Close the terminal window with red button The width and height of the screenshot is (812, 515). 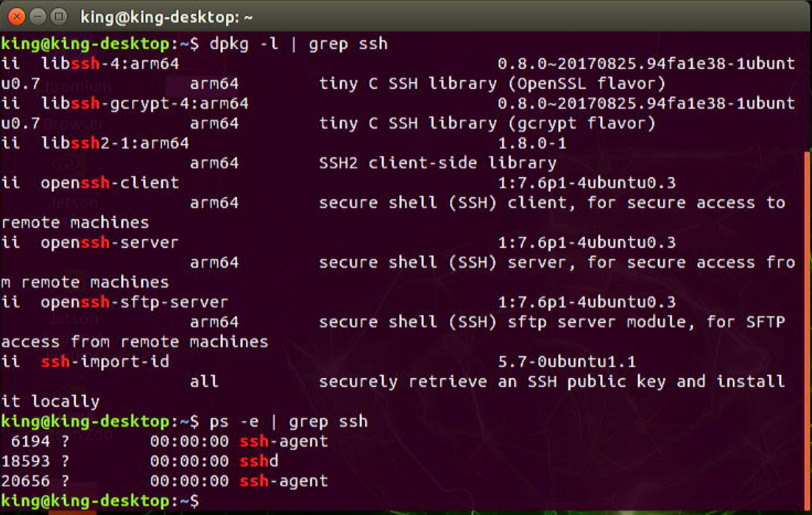click(x=16, y=17)
